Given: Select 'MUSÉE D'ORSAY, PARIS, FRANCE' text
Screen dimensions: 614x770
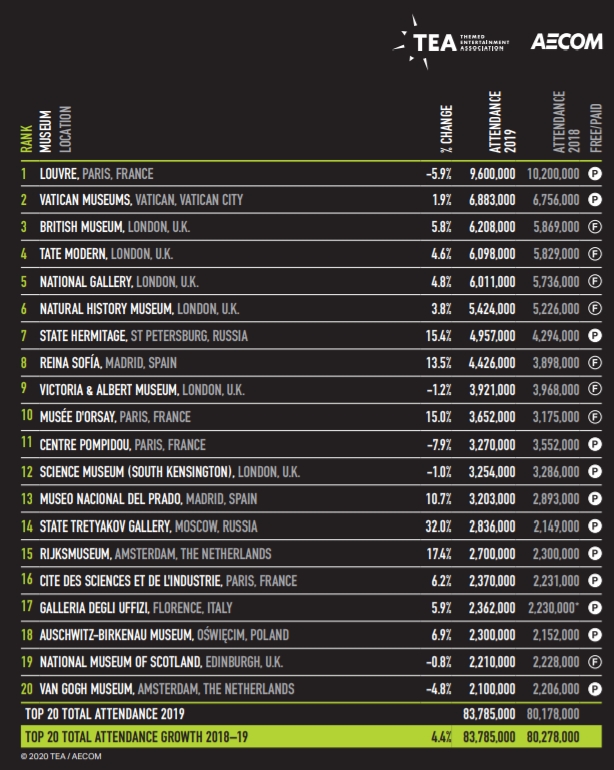Looking at the screenshot, I should [x=115, y=417].
